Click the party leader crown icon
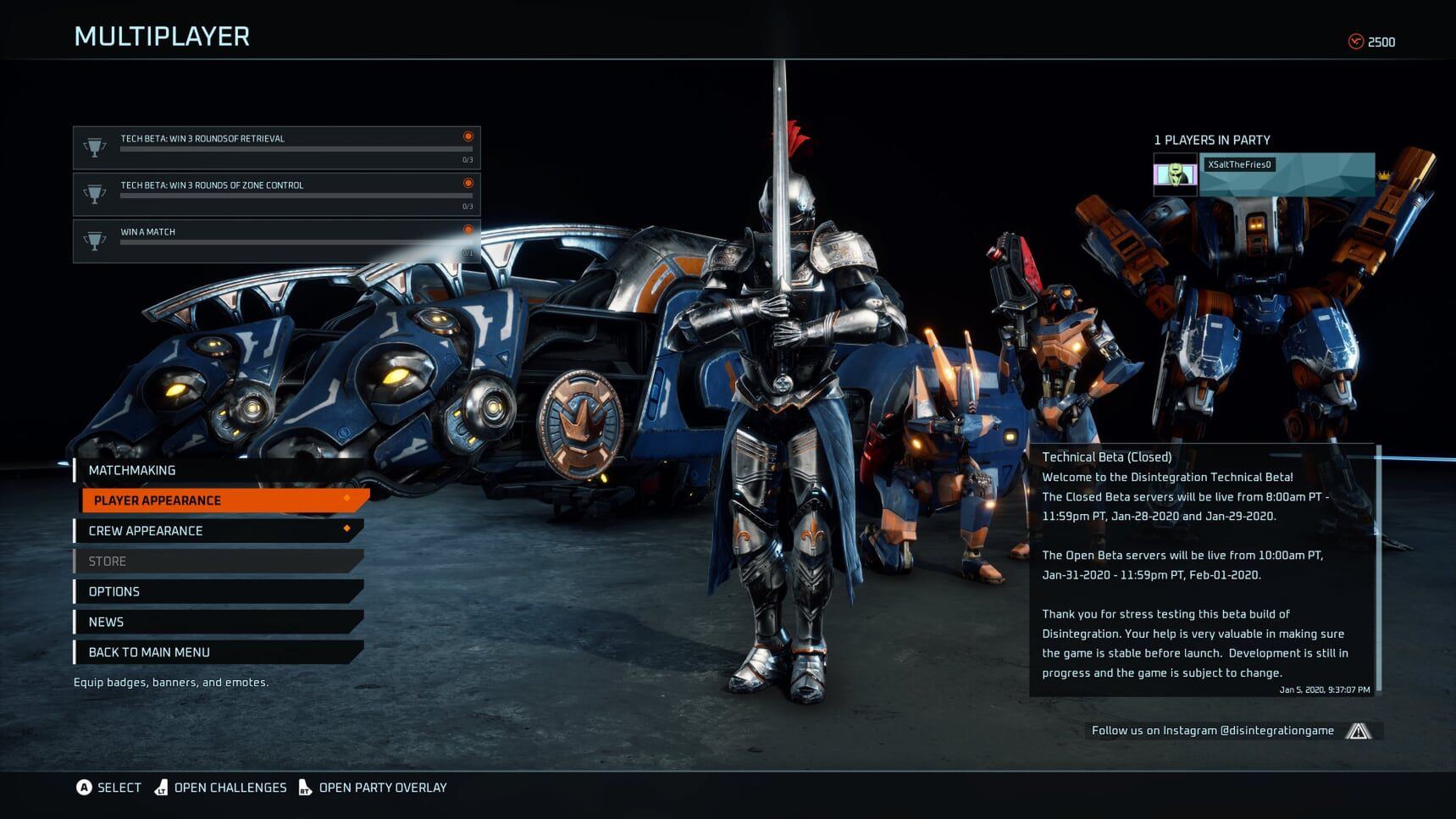Image resolution: width=1456 pixels, height=819 pixels. coord(1385,175)
